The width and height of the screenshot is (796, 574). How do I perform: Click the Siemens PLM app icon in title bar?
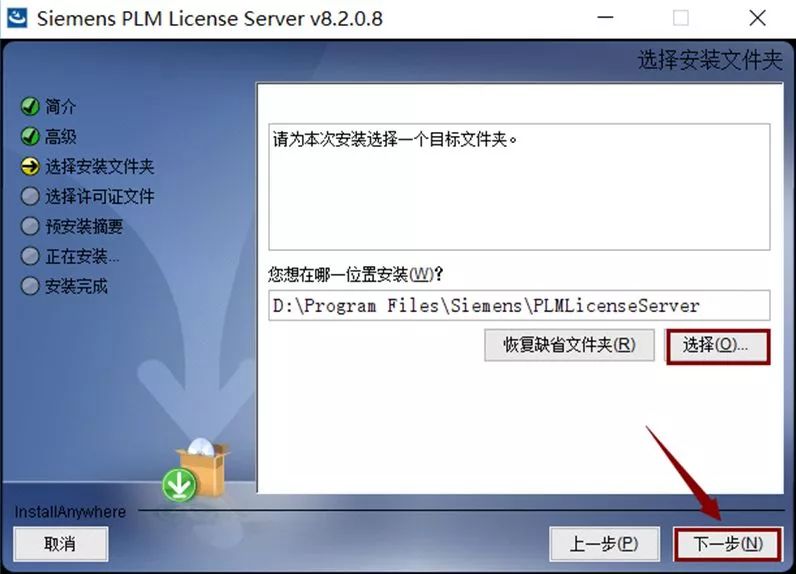(16, 18)
